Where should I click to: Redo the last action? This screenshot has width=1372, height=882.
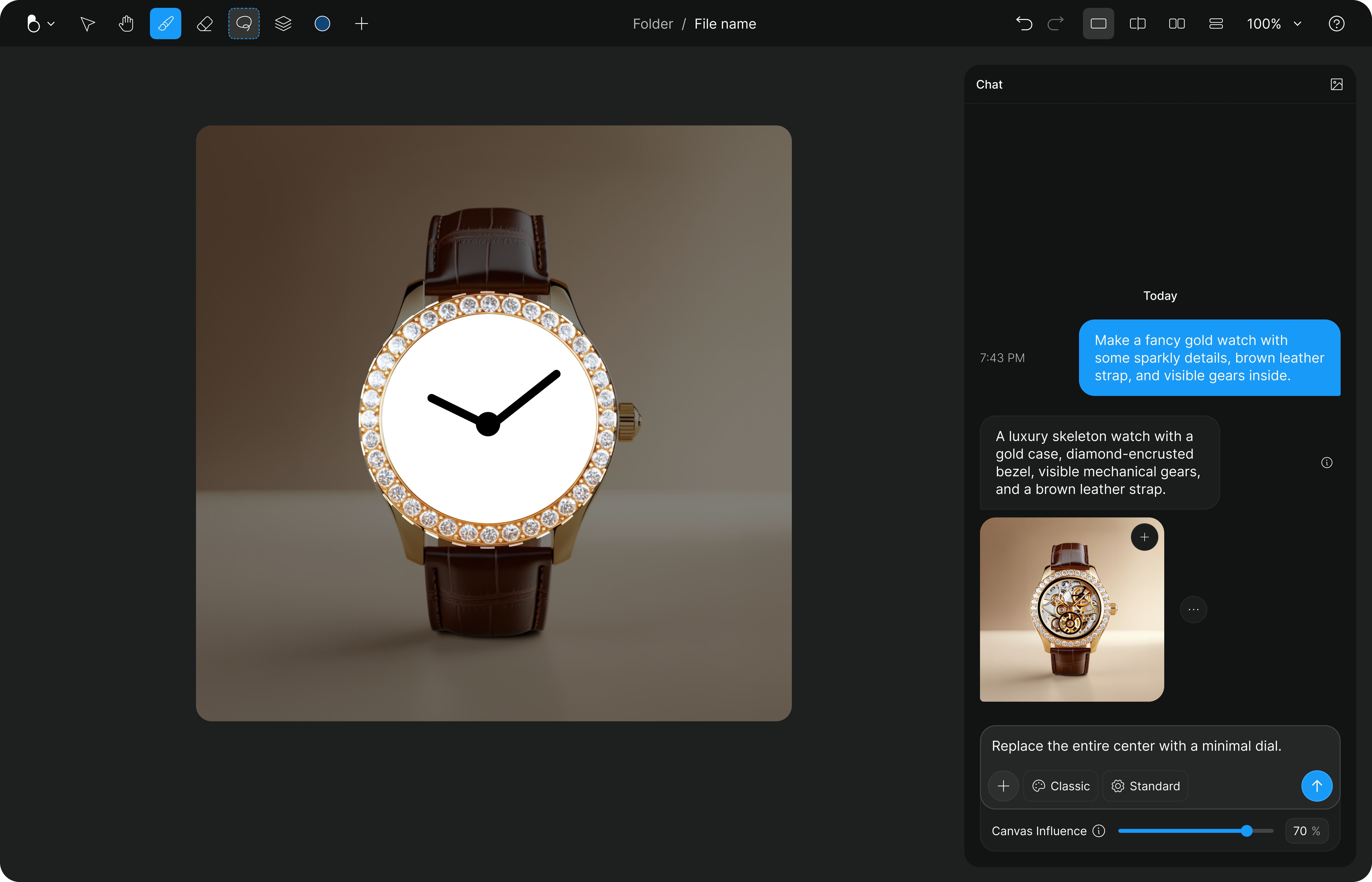point(1055,24)
